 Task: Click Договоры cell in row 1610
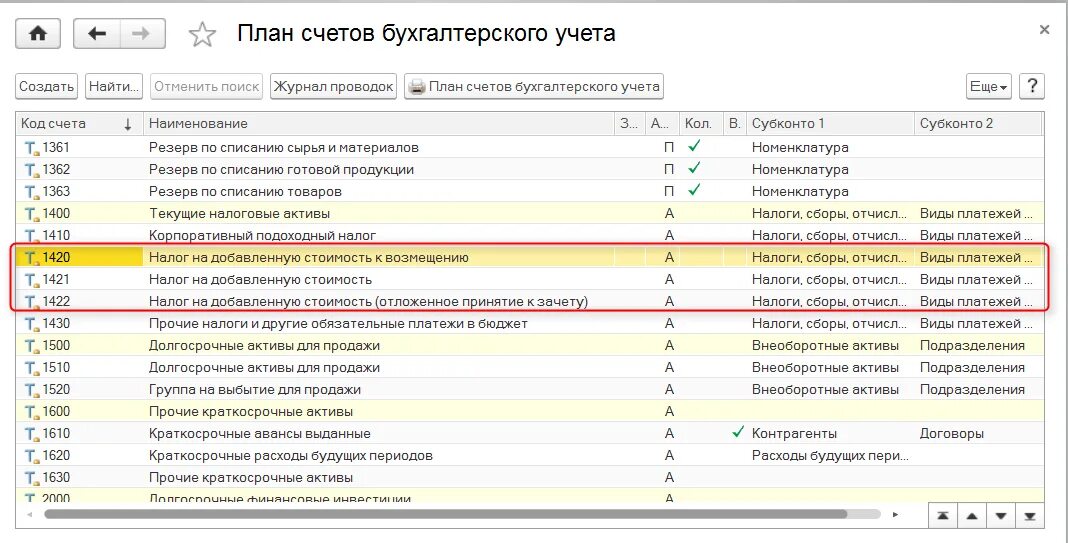pos(952,433)
